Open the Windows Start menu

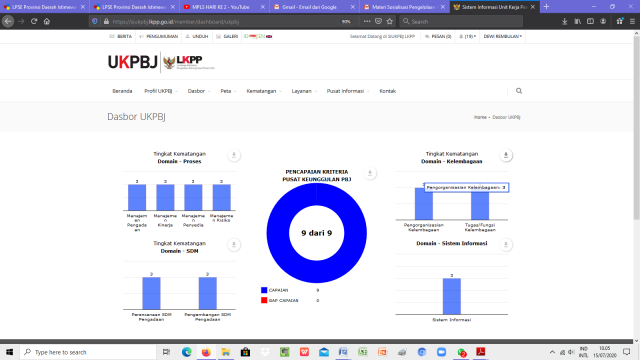pos(9,352)
